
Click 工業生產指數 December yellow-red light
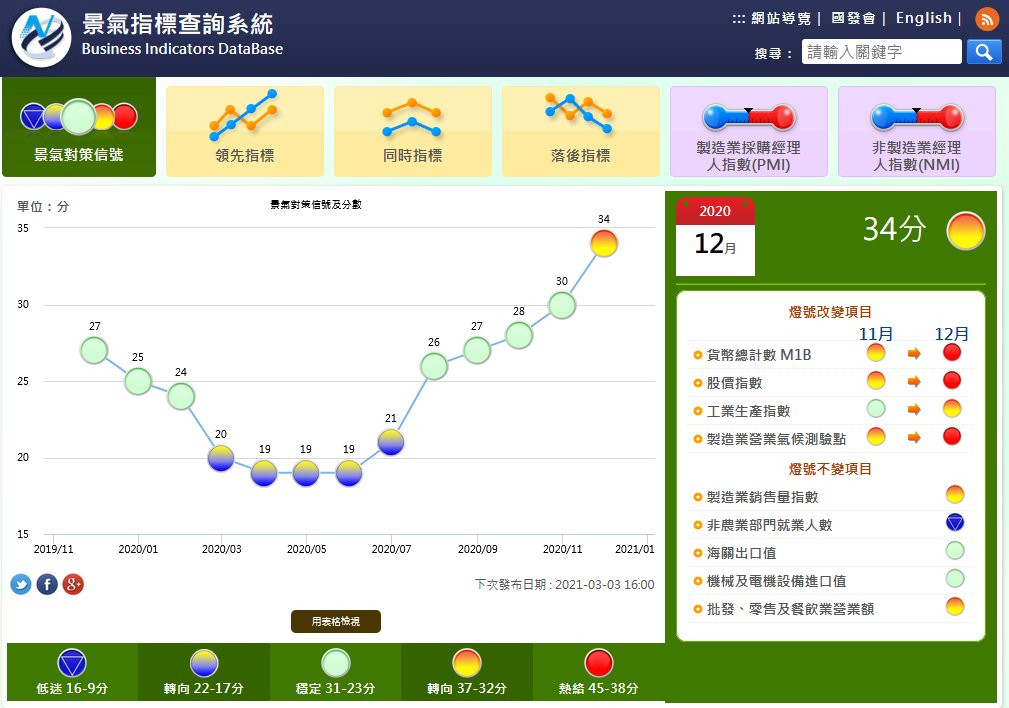tap(952, 409)
